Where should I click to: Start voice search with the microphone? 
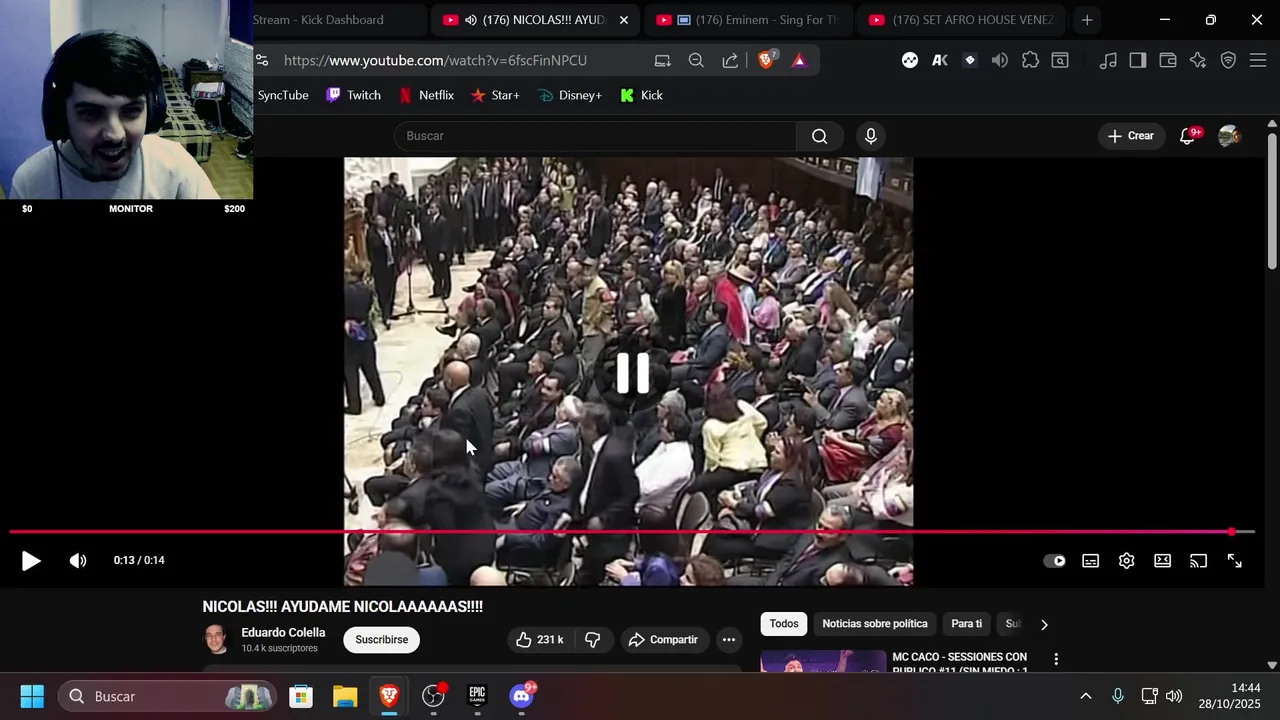coord(871,136)
